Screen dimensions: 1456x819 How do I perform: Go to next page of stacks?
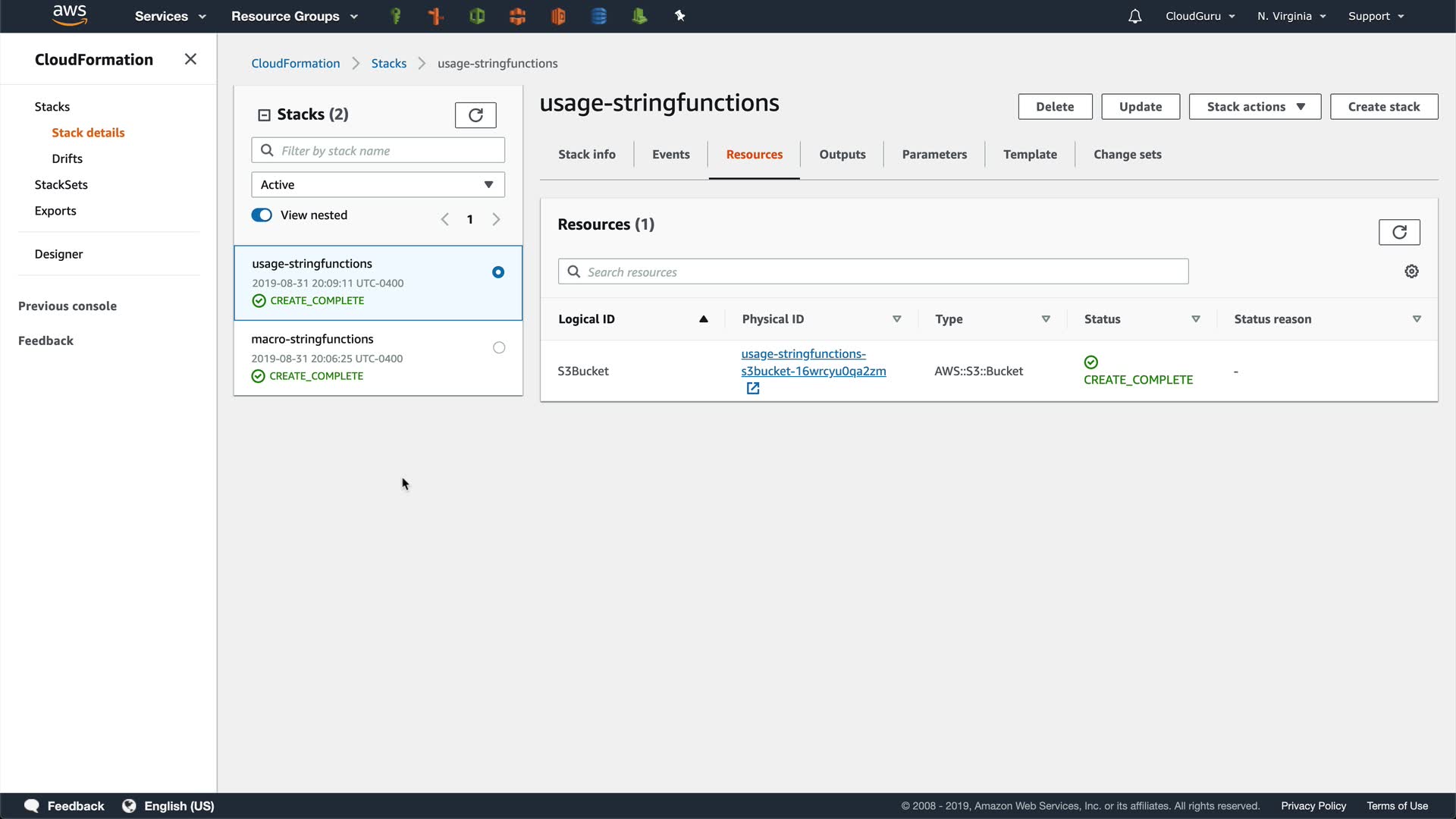click(x=496, y=219)
